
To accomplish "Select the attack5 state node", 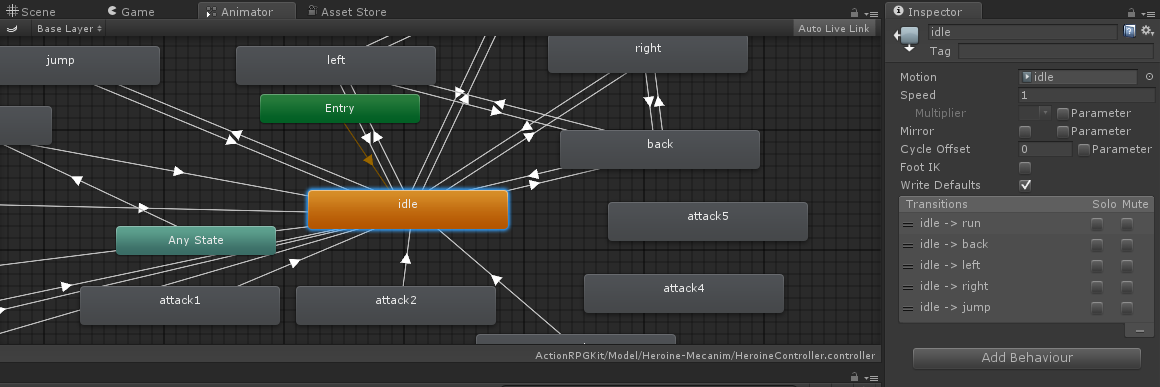I will coord(707,221).
